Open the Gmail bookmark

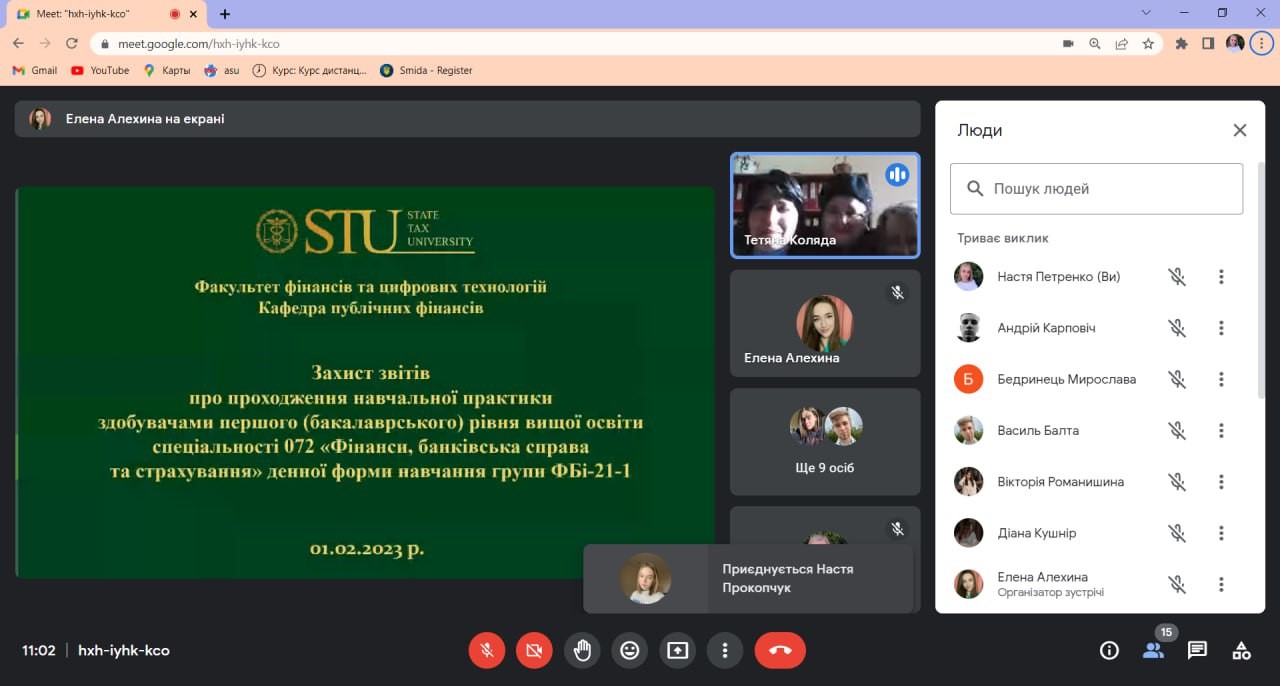pos(35,71)
